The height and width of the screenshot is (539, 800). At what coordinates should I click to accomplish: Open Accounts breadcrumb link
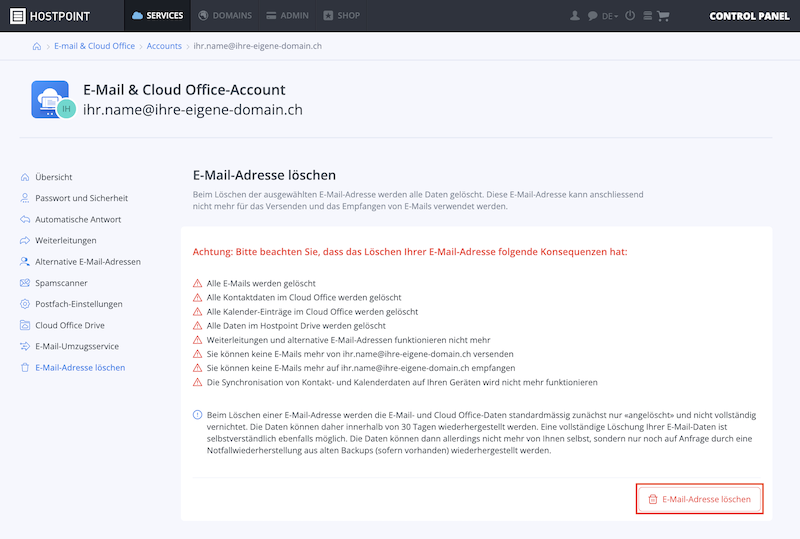pos(164,46)
